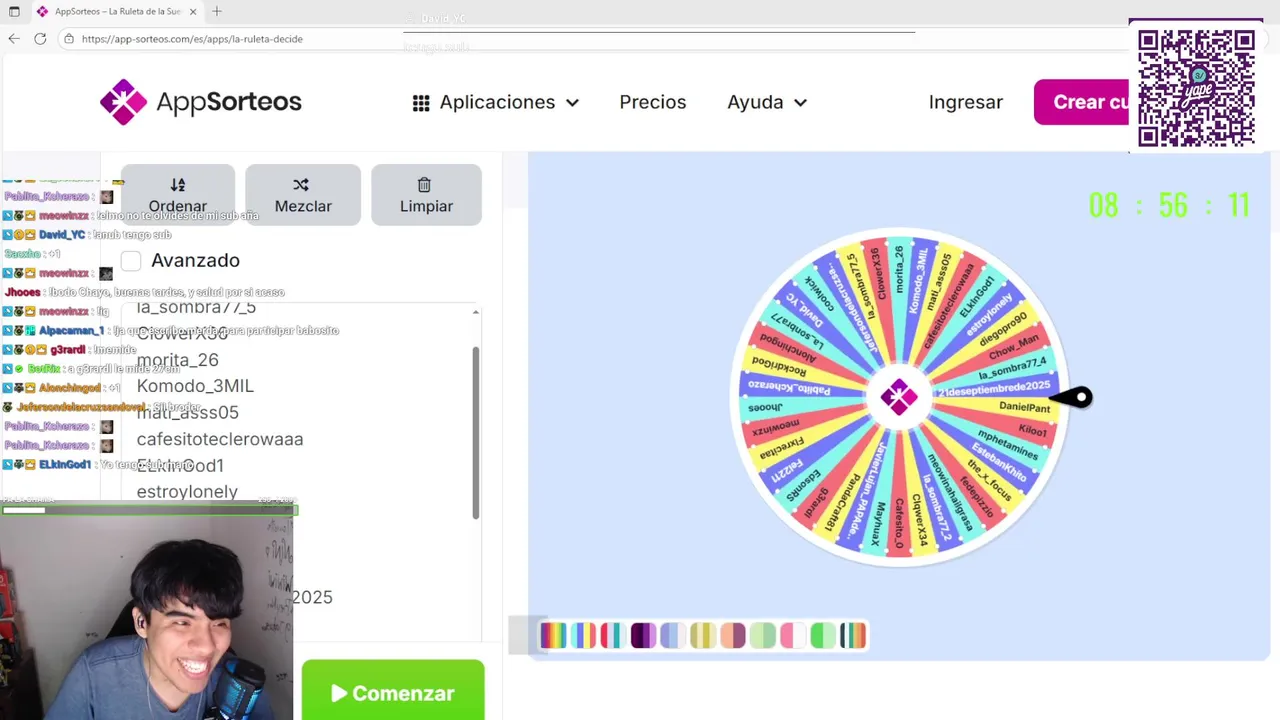Click the Crear cuenta button
Viewport: 1280px width, 720px height.
click(x=1082, y=102)
